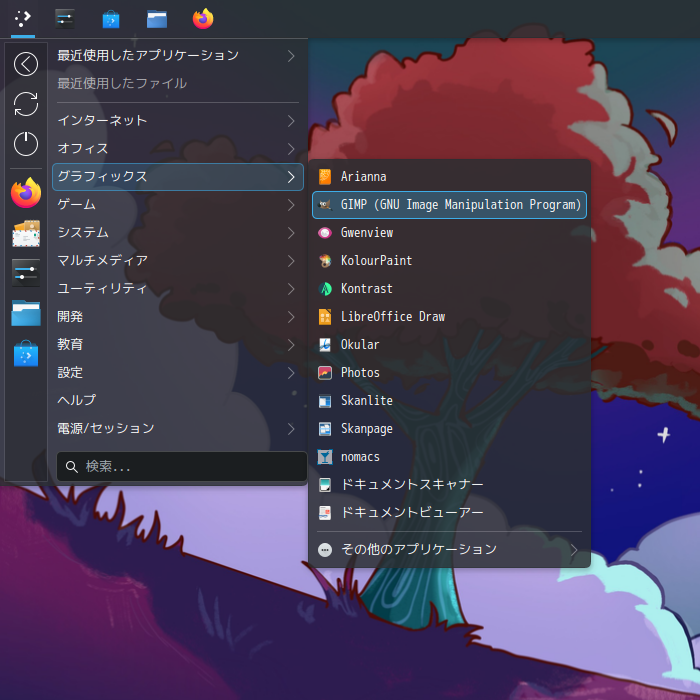Click the nomacs icon
Screen dimensions: 700x700
pos(325,457)
